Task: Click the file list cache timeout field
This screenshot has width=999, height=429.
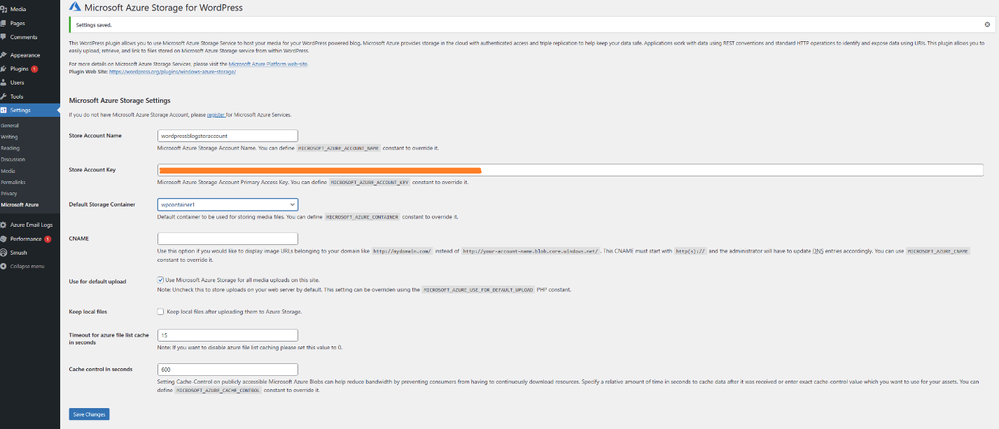Action: coord(227,335)
